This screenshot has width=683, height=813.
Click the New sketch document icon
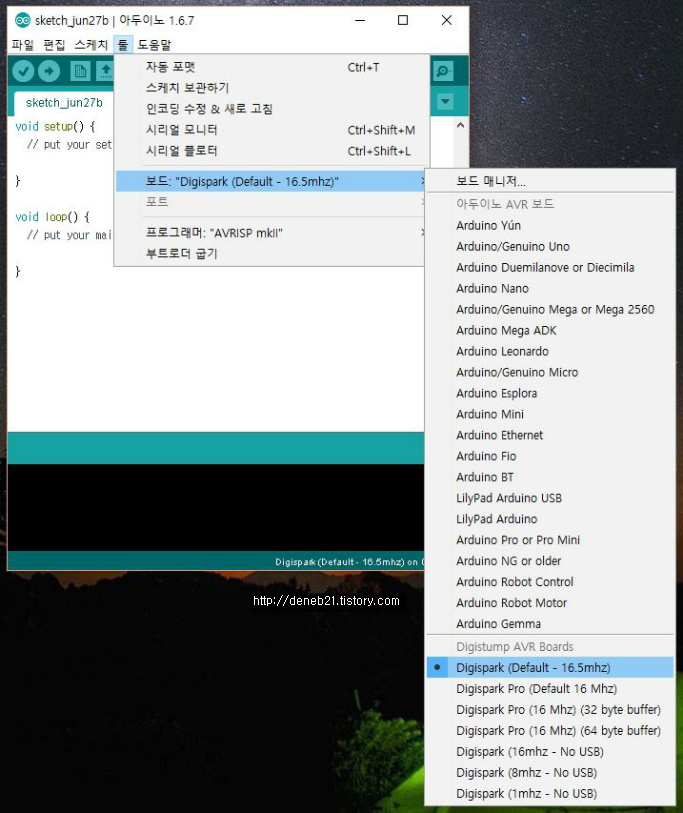(x=79, y=71)
